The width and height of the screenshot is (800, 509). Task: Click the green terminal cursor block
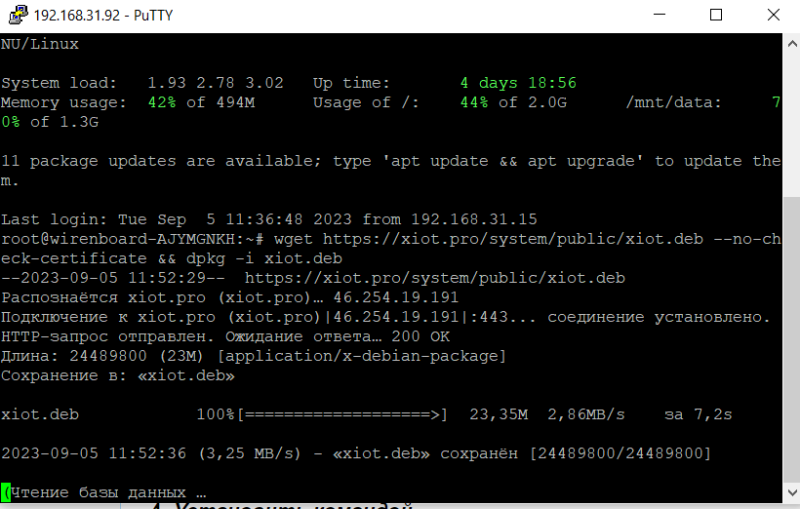(6, 492)
